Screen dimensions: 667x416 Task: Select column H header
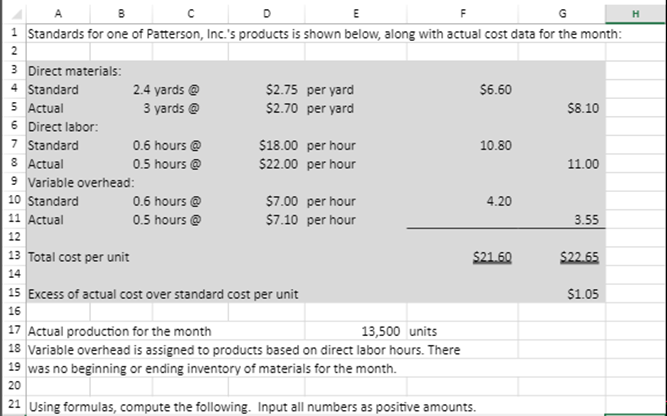click(x=636, y=14)
